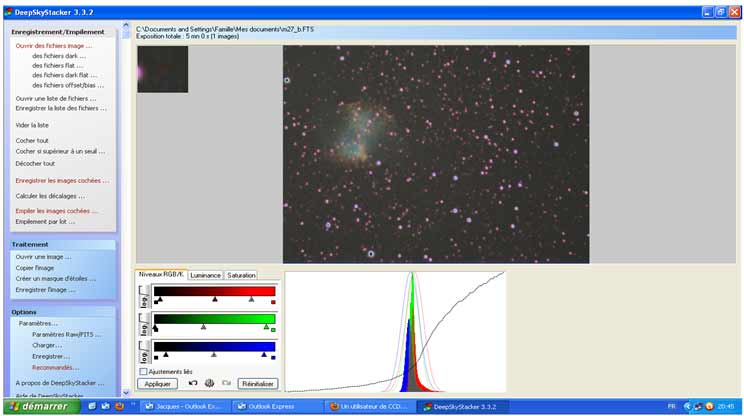
Task: Click Enregistrer l'image under Traitement
Action: point(45,290)
